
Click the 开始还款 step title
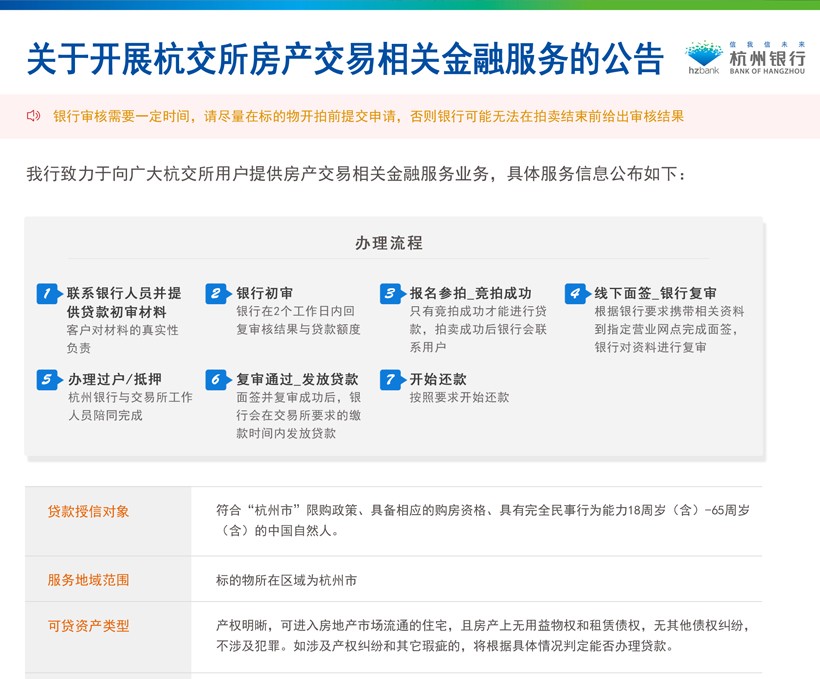[x=438, y=380]
